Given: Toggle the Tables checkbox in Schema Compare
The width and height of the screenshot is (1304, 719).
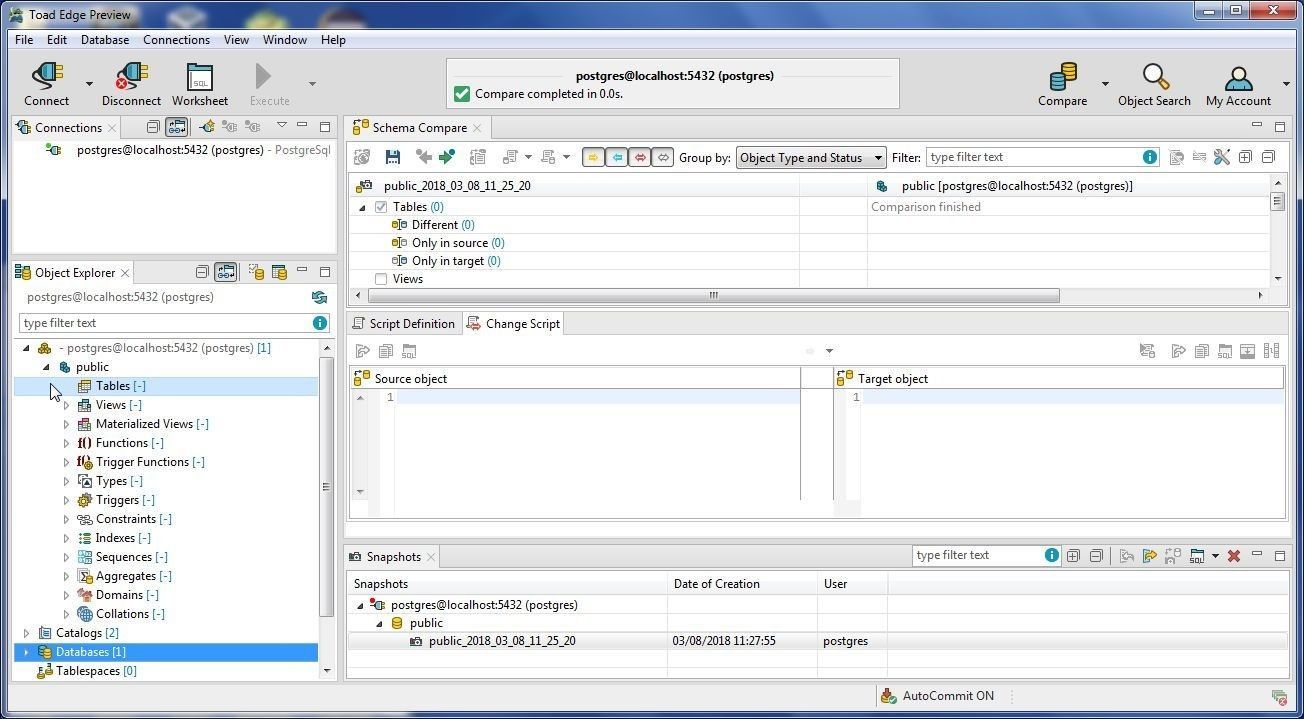Looking at the screenshot, I should tap(381, 207).
